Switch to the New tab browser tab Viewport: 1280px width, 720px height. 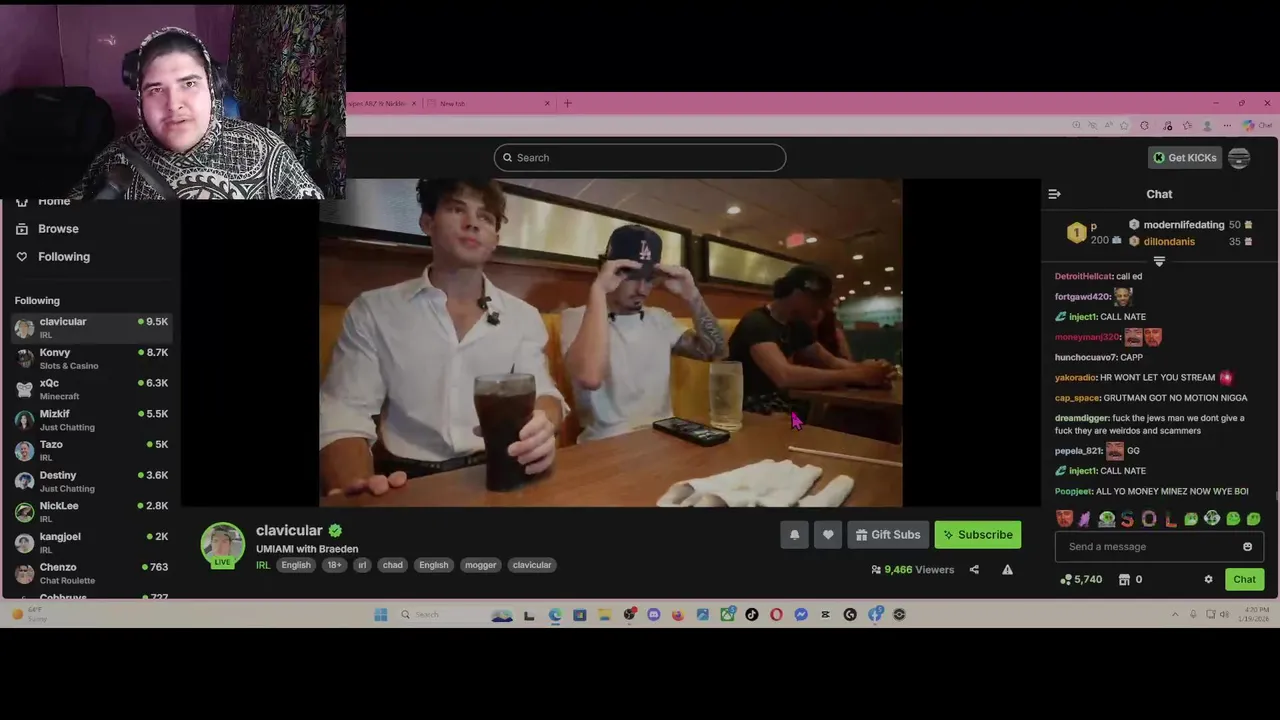[x=490, y=103]
